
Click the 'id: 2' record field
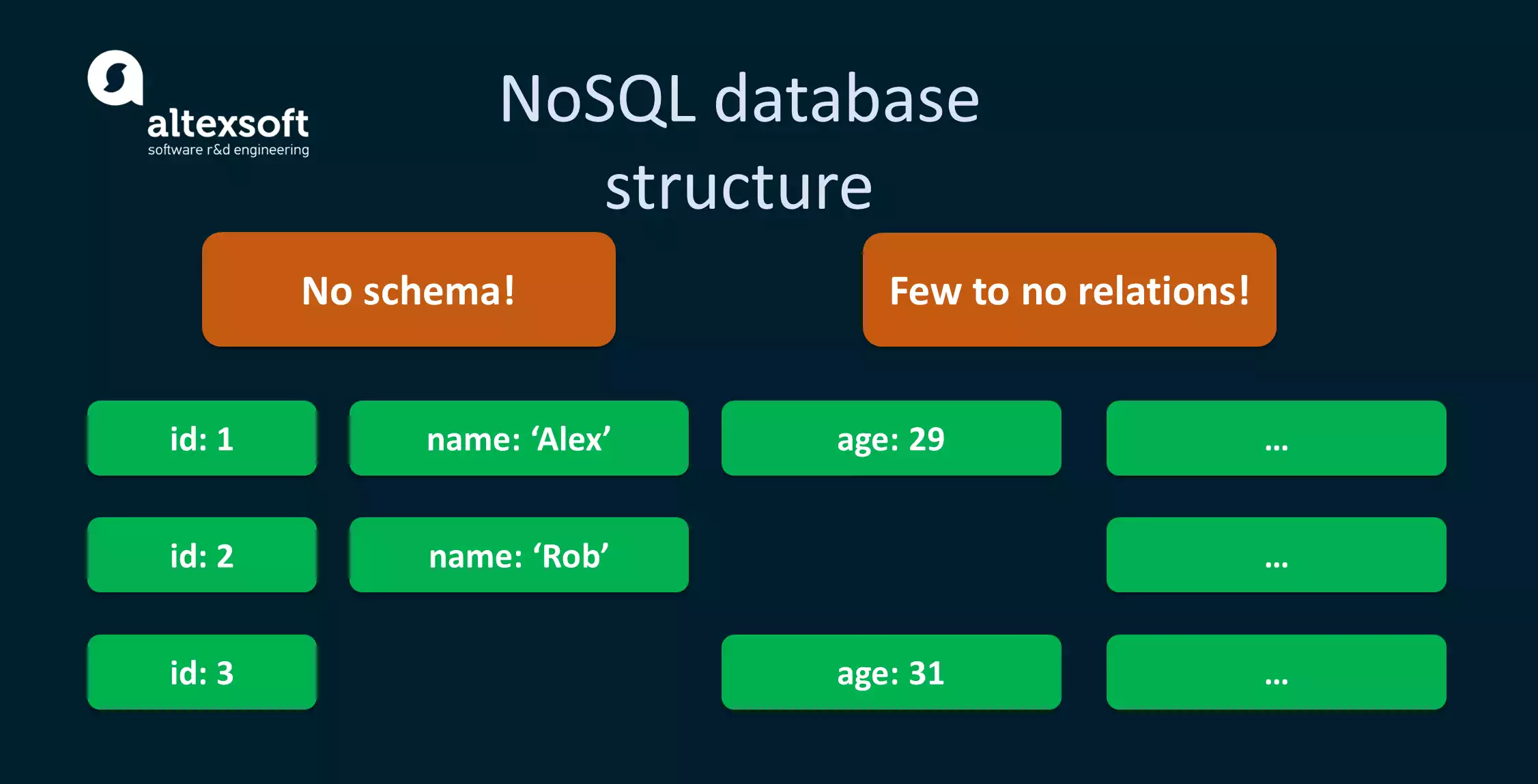(201, 555)
